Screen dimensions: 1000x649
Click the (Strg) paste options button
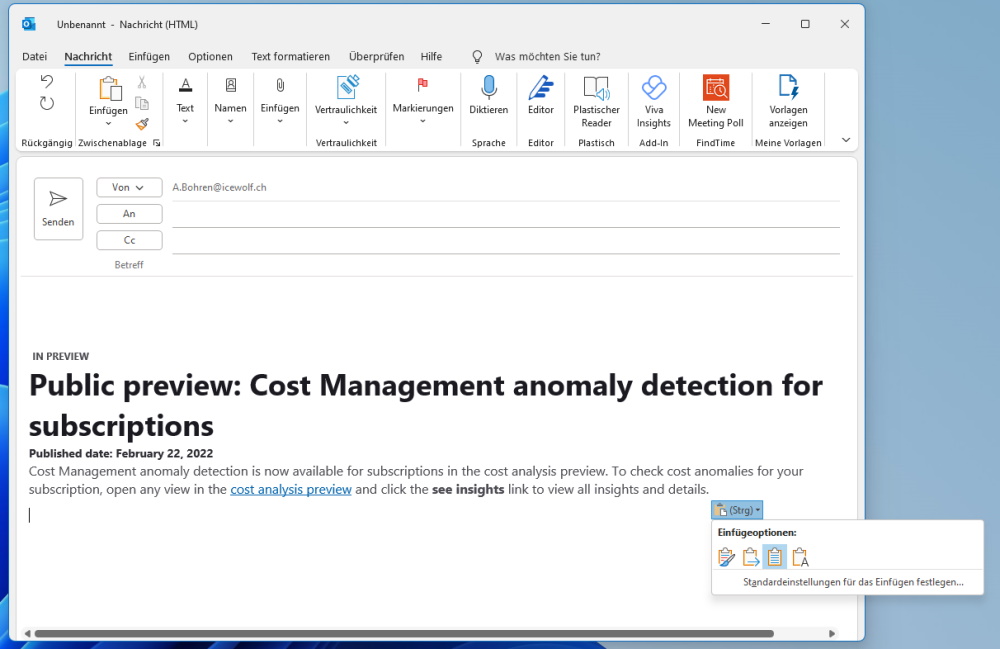click(737, 510)
